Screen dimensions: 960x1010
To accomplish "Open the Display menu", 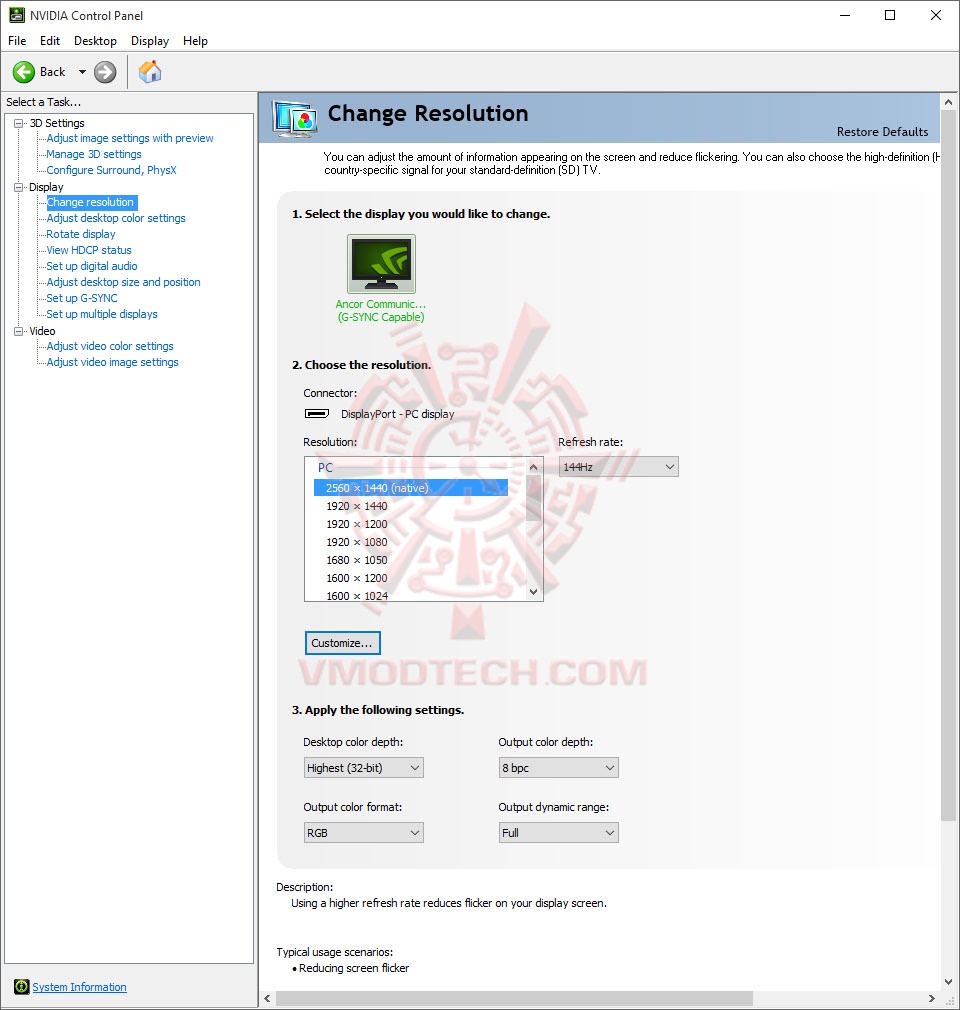I will tap(149, 41).
